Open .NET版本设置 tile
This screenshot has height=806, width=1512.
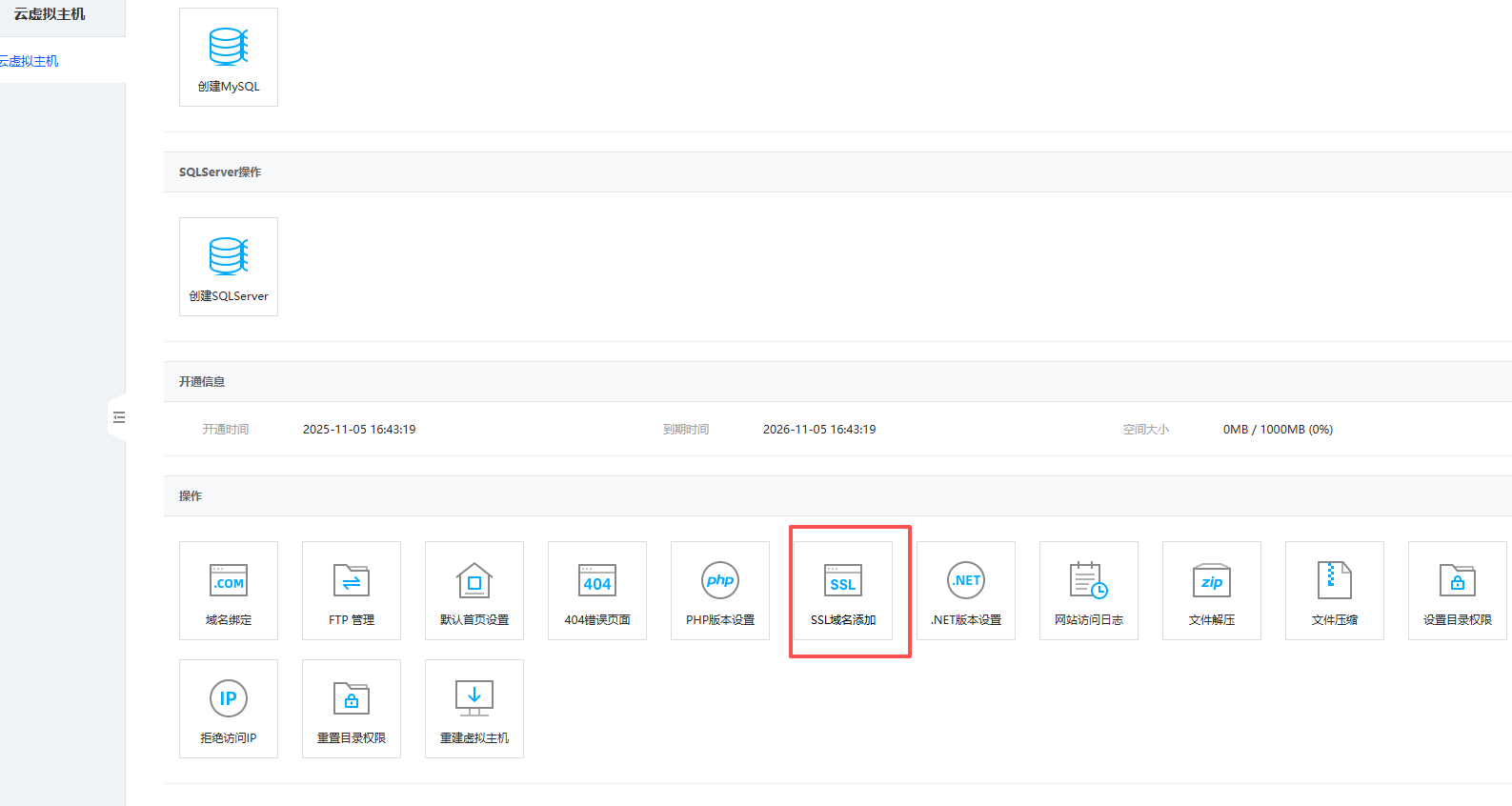tap(966, 591)
